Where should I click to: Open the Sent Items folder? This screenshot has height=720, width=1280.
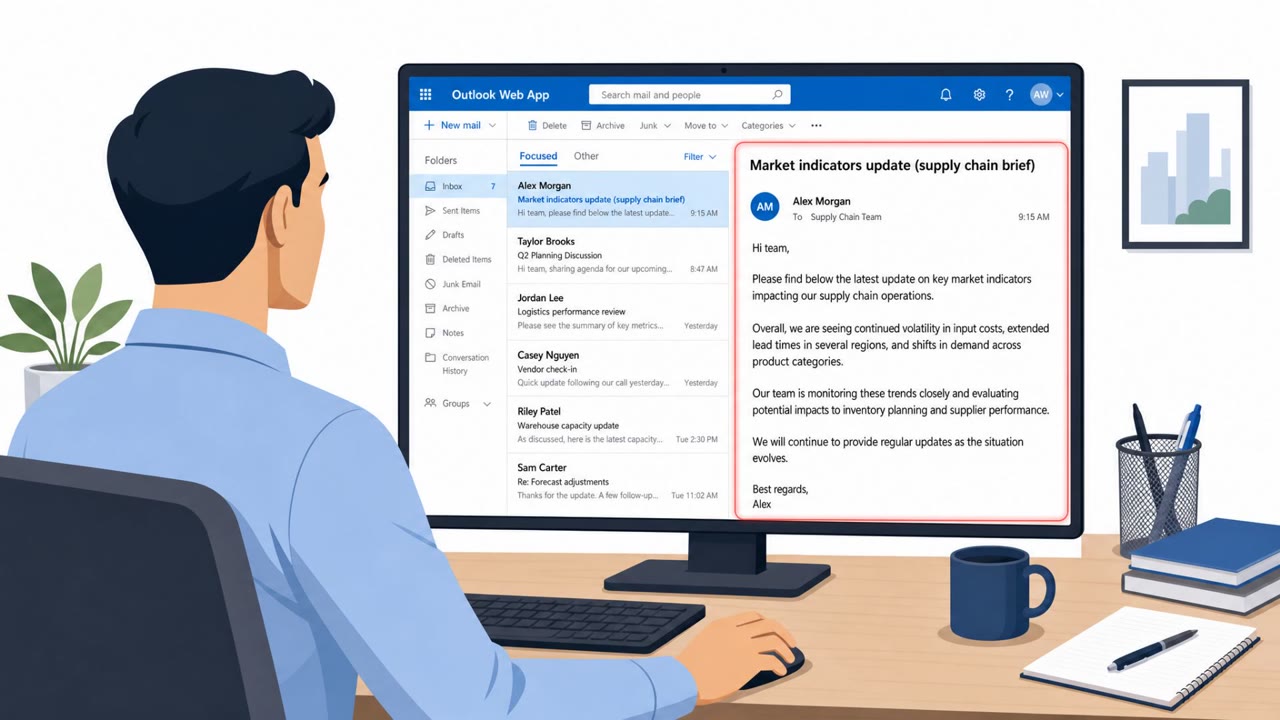tap(460, 211)
